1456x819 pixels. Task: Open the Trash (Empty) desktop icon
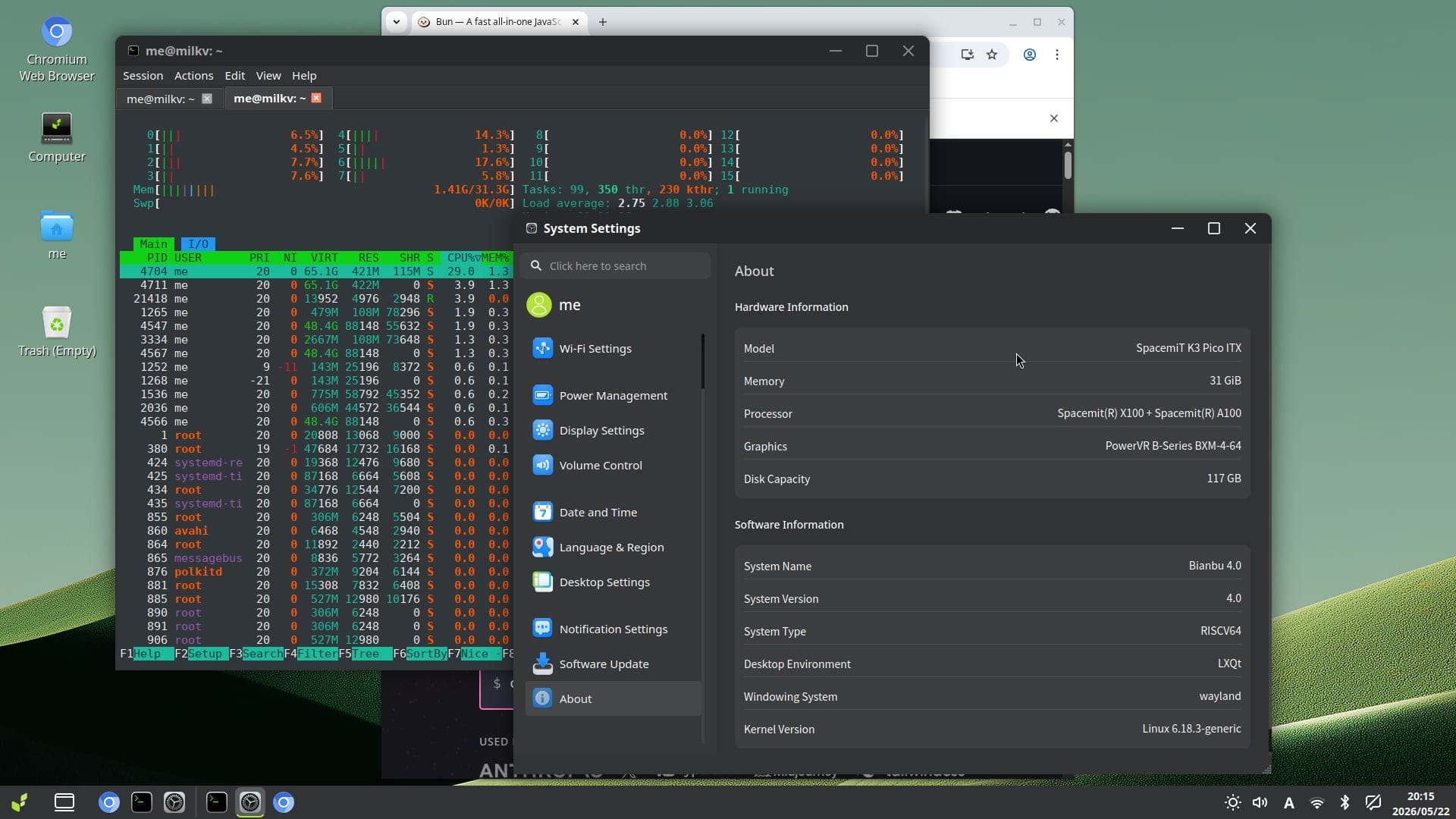pos(57,332)
